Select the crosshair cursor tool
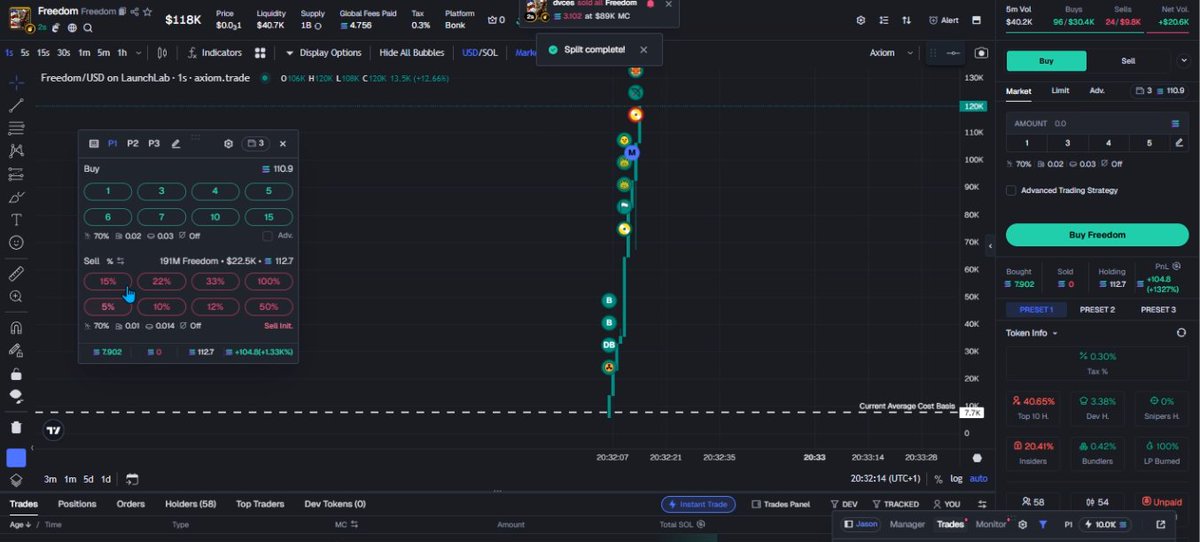Viewport: 1200px width, 542px height. point(16,82)
